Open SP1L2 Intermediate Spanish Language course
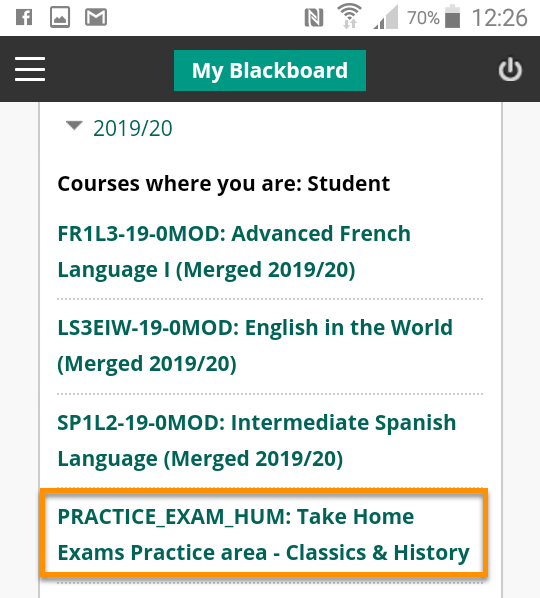The height and width of the screenshot is (598, 540). click(257, 440)
